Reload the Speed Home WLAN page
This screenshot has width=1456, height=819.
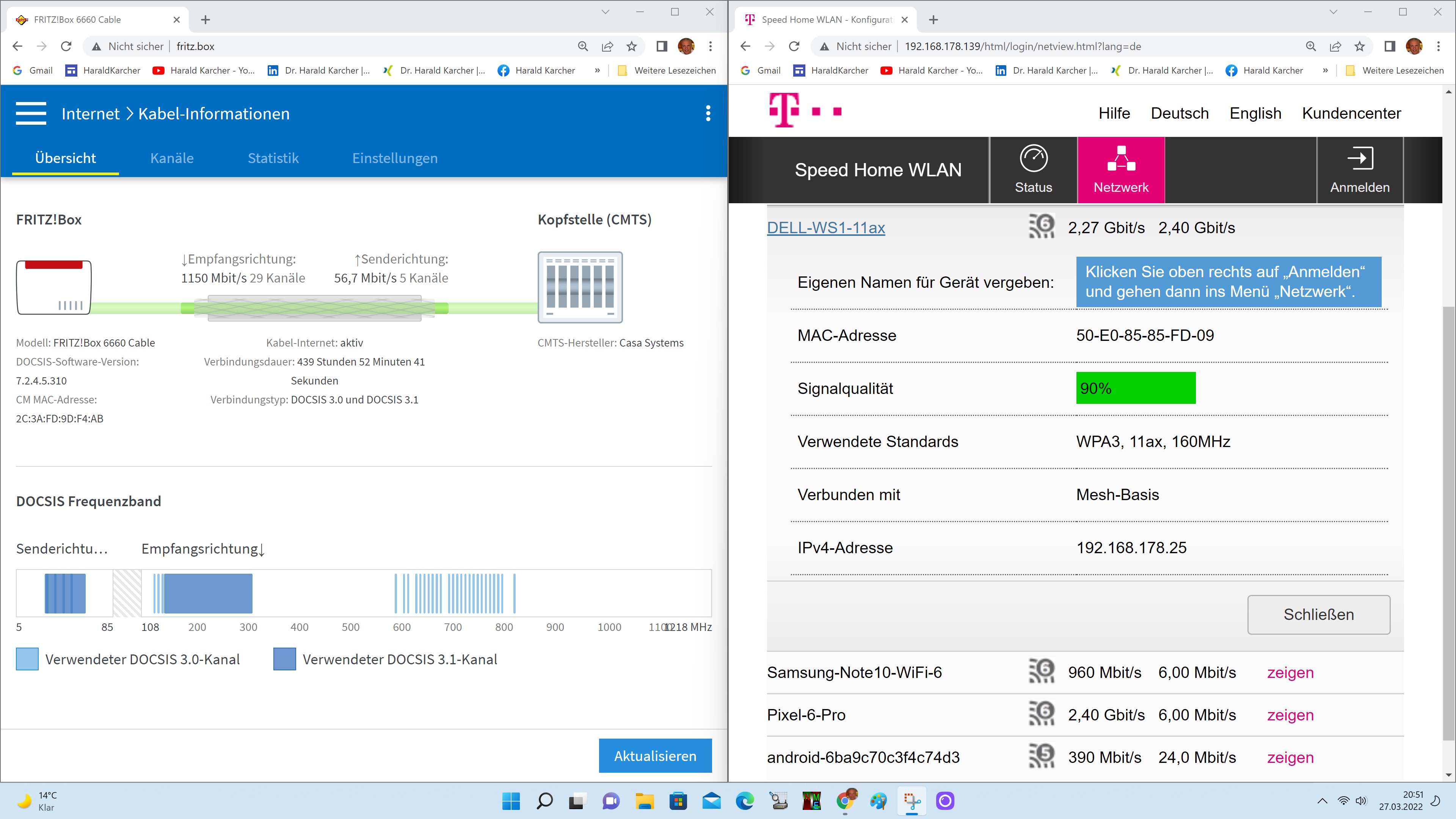(794, 46)
